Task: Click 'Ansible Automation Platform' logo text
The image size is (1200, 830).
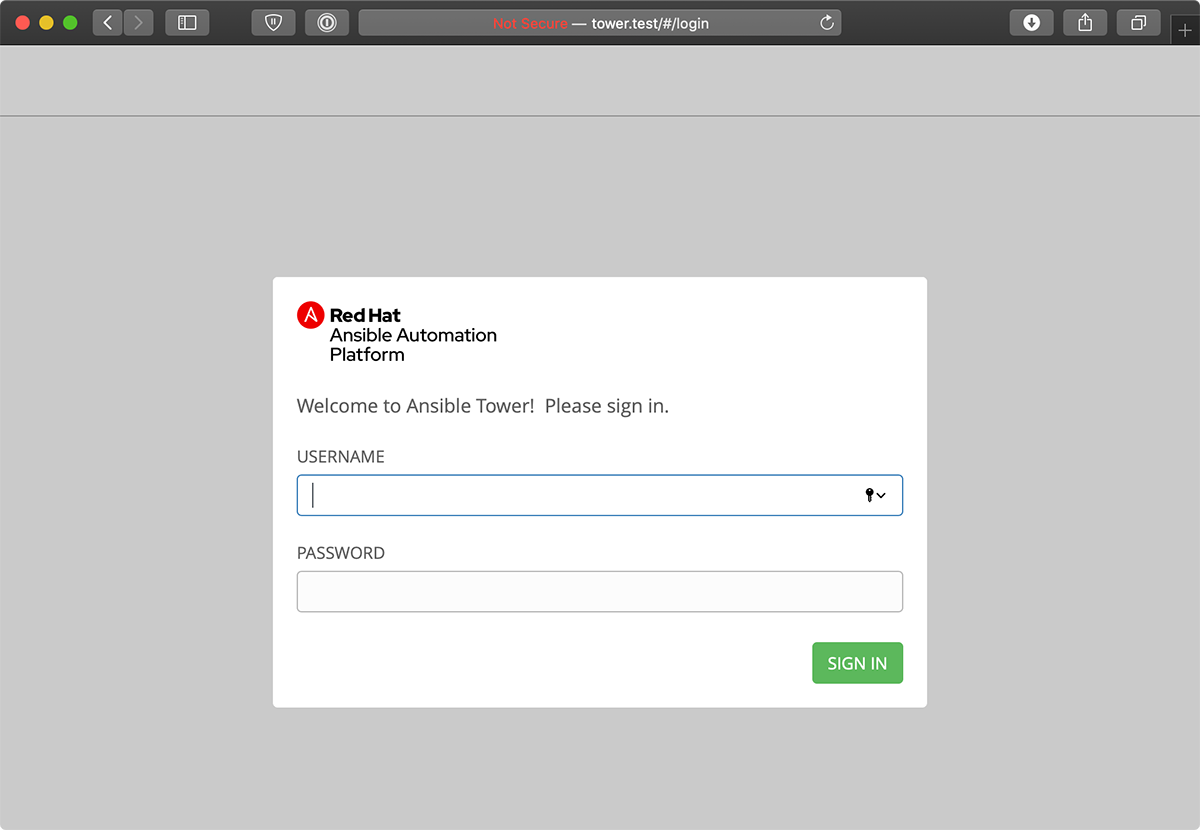Action: [413, 344]
